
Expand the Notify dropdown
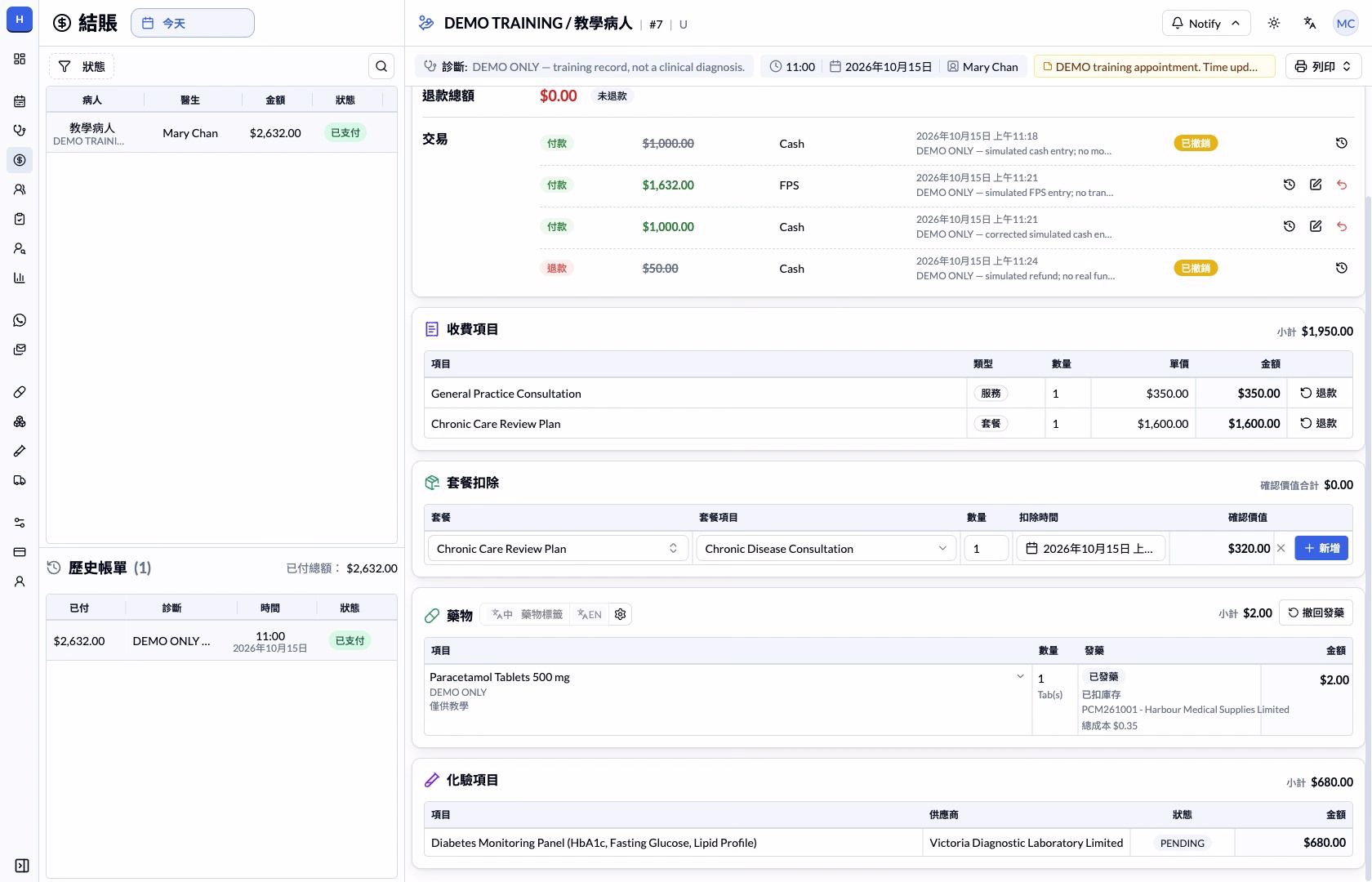point(1205,23)
